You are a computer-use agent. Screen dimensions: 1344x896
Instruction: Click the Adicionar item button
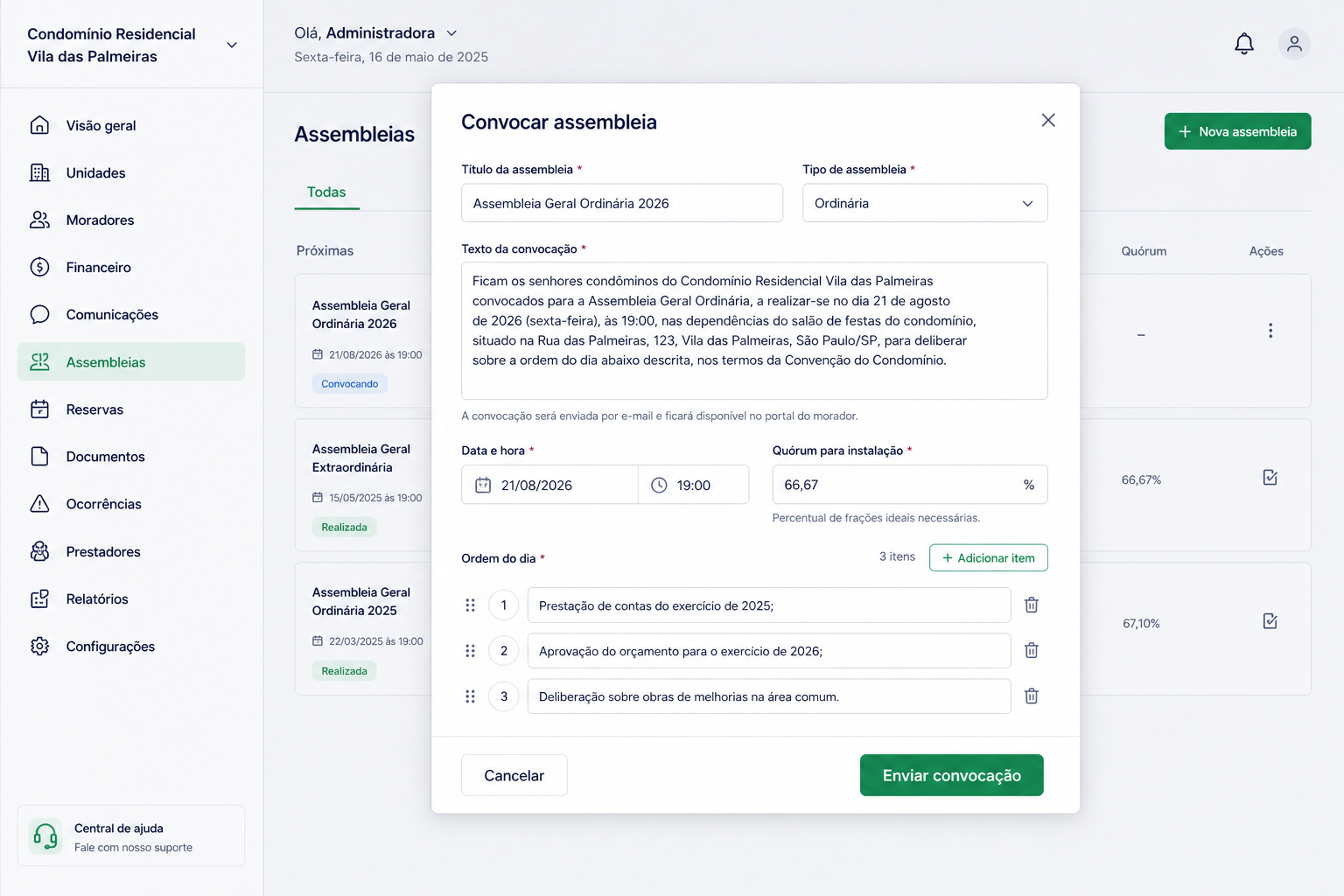coord(988,557)
